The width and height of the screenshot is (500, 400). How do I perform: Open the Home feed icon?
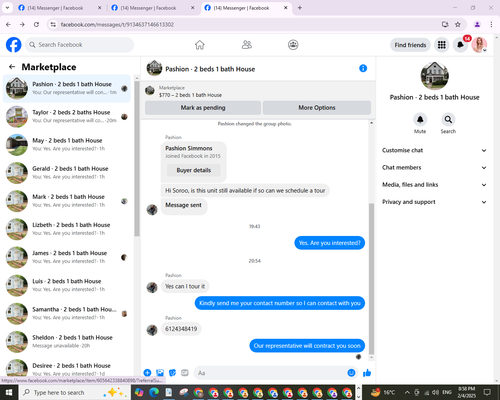pyautogui.click(x=200, y=45)
